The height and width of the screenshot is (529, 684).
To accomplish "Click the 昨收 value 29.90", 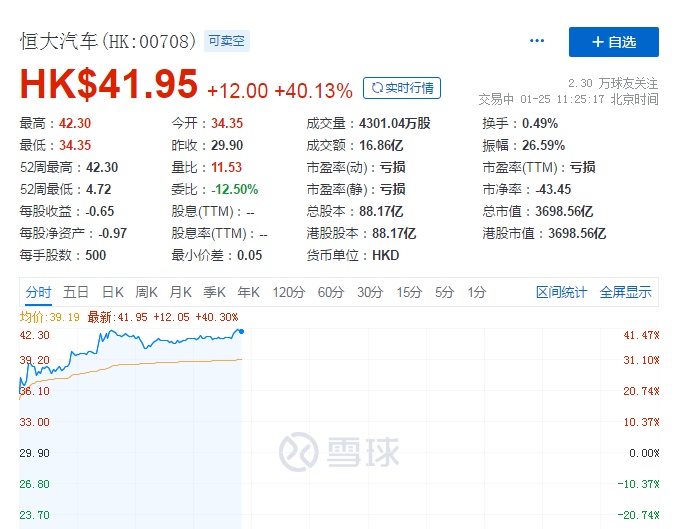I will [227, 145].
